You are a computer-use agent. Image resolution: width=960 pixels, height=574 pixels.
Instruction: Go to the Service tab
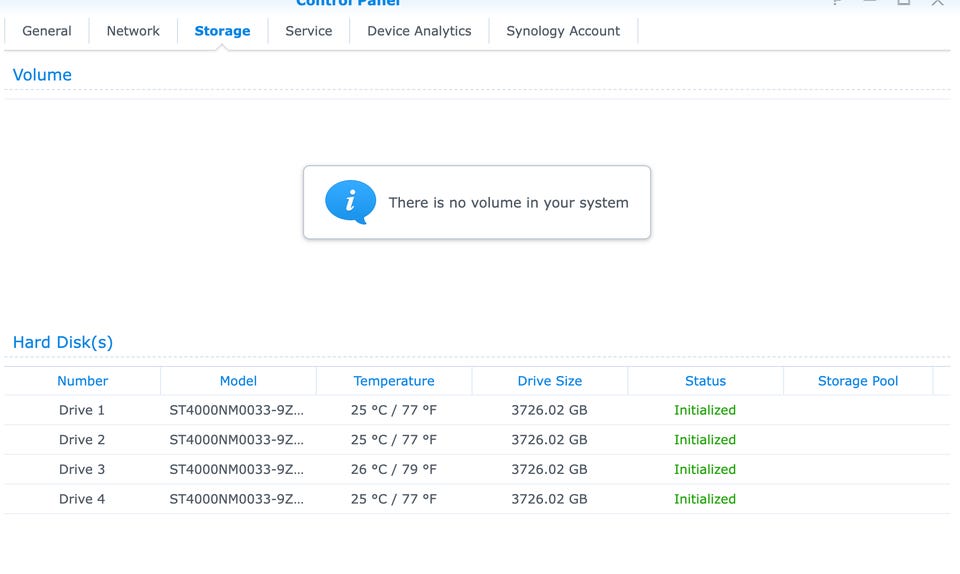coord(308,31)
